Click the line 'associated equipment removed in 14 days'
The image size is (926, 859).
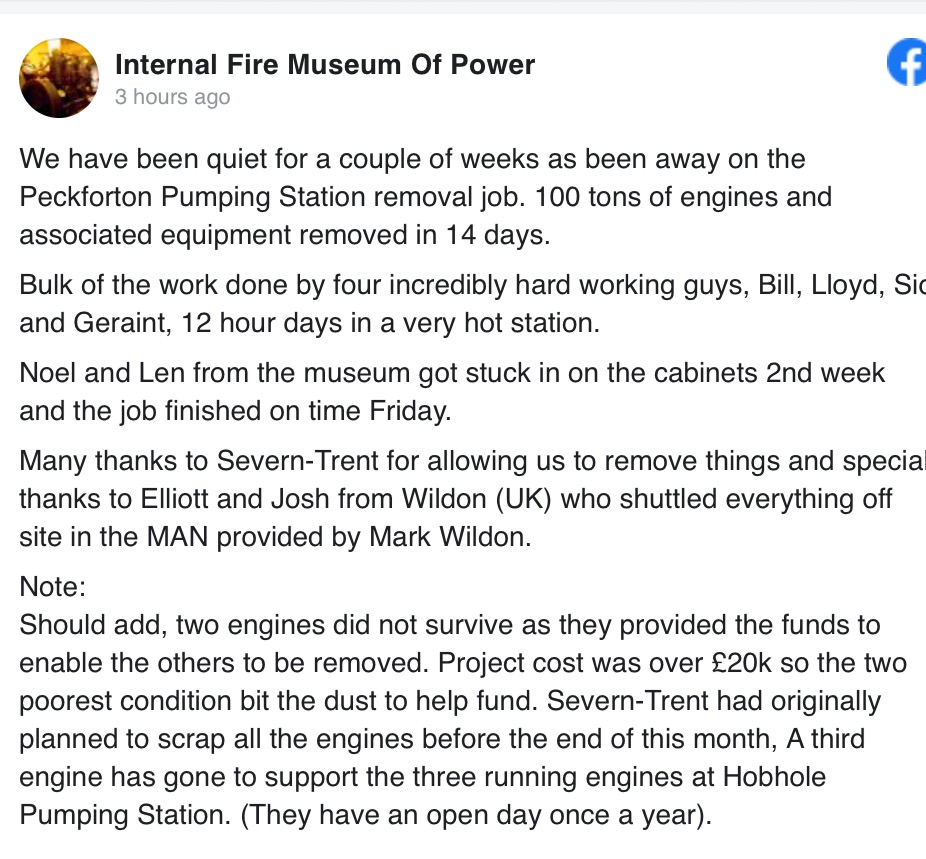[285, 235]
